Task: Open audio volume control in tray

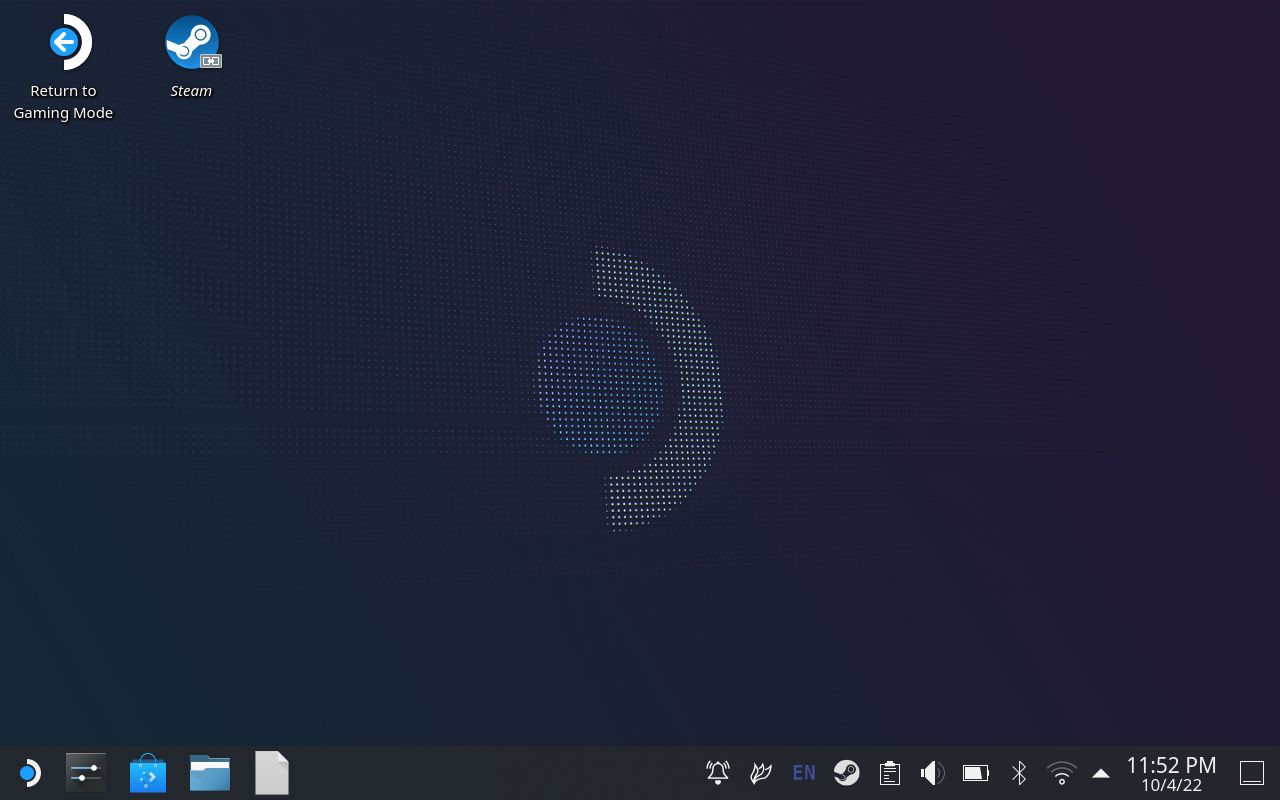Action: pos(932,772)
